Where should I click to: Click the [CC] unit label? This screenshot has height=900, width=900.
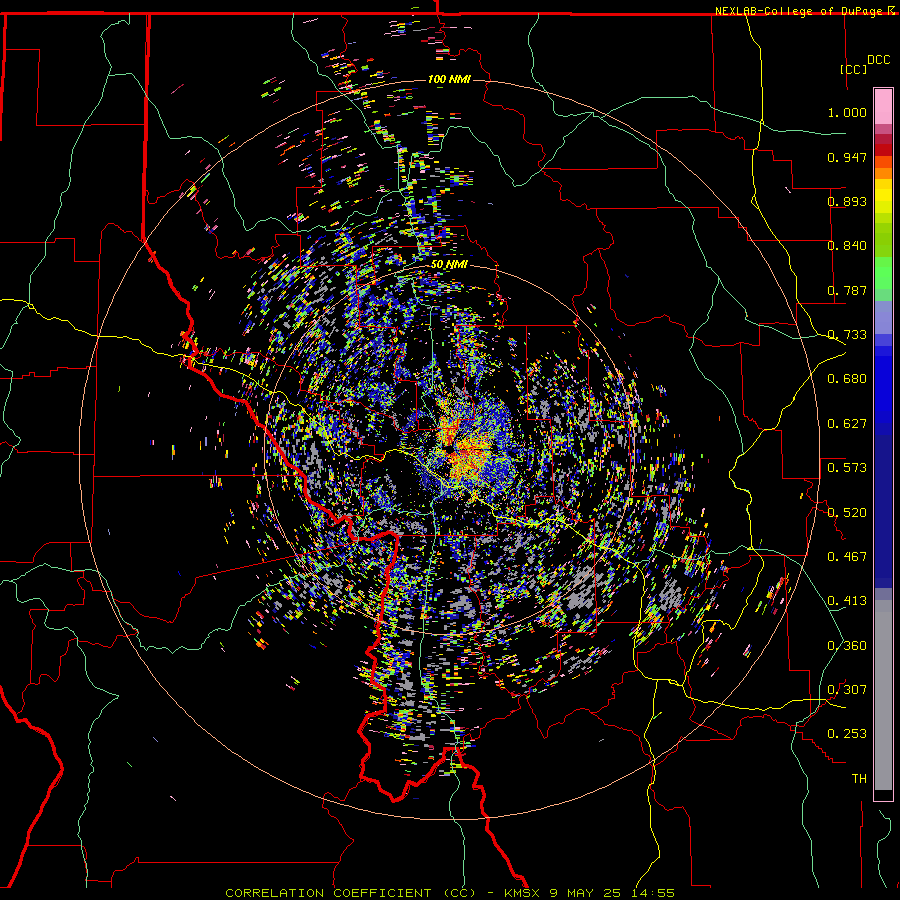pyautogui.click(x=853, y=69)
